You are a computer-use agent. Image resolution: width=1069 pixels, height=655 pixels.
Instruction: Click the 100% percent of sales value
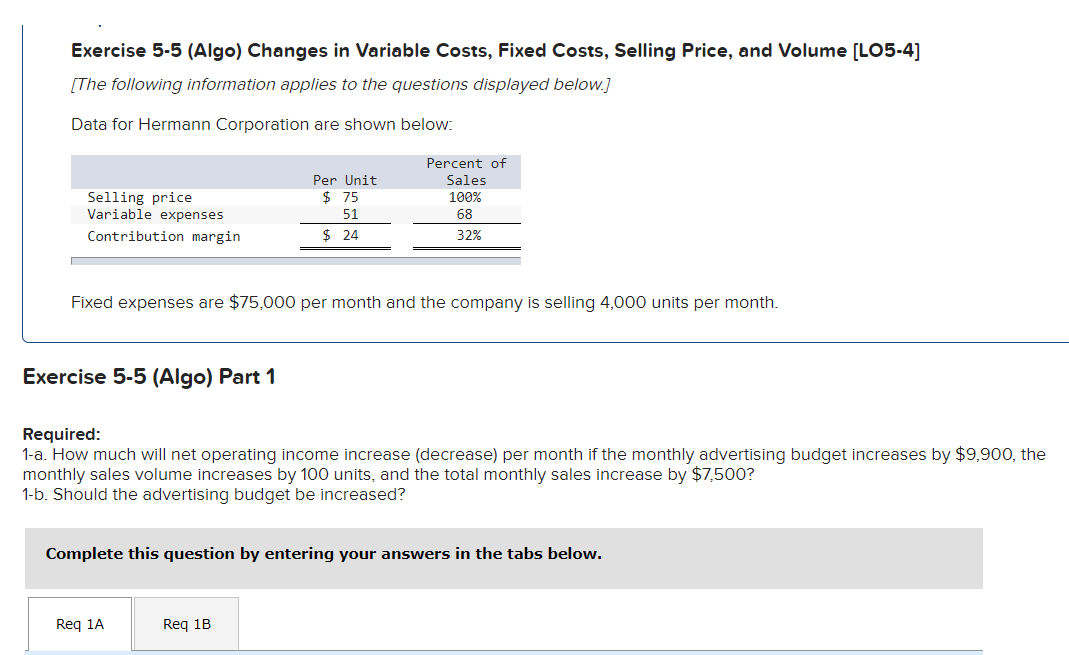point(463,197)
